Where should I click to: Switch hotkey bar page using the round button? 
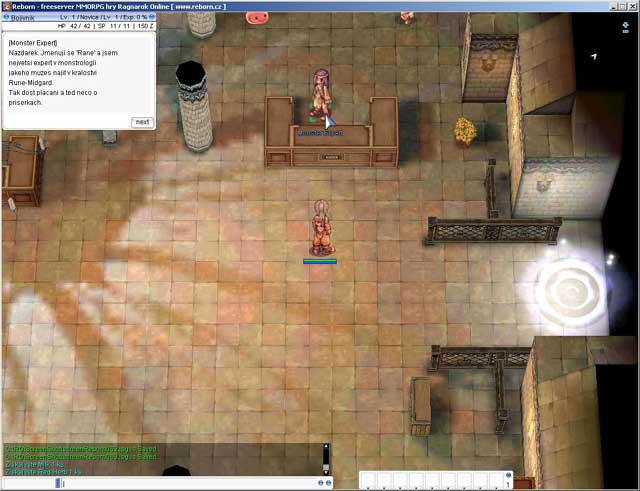pyautogui.click(x=508, y=476)
